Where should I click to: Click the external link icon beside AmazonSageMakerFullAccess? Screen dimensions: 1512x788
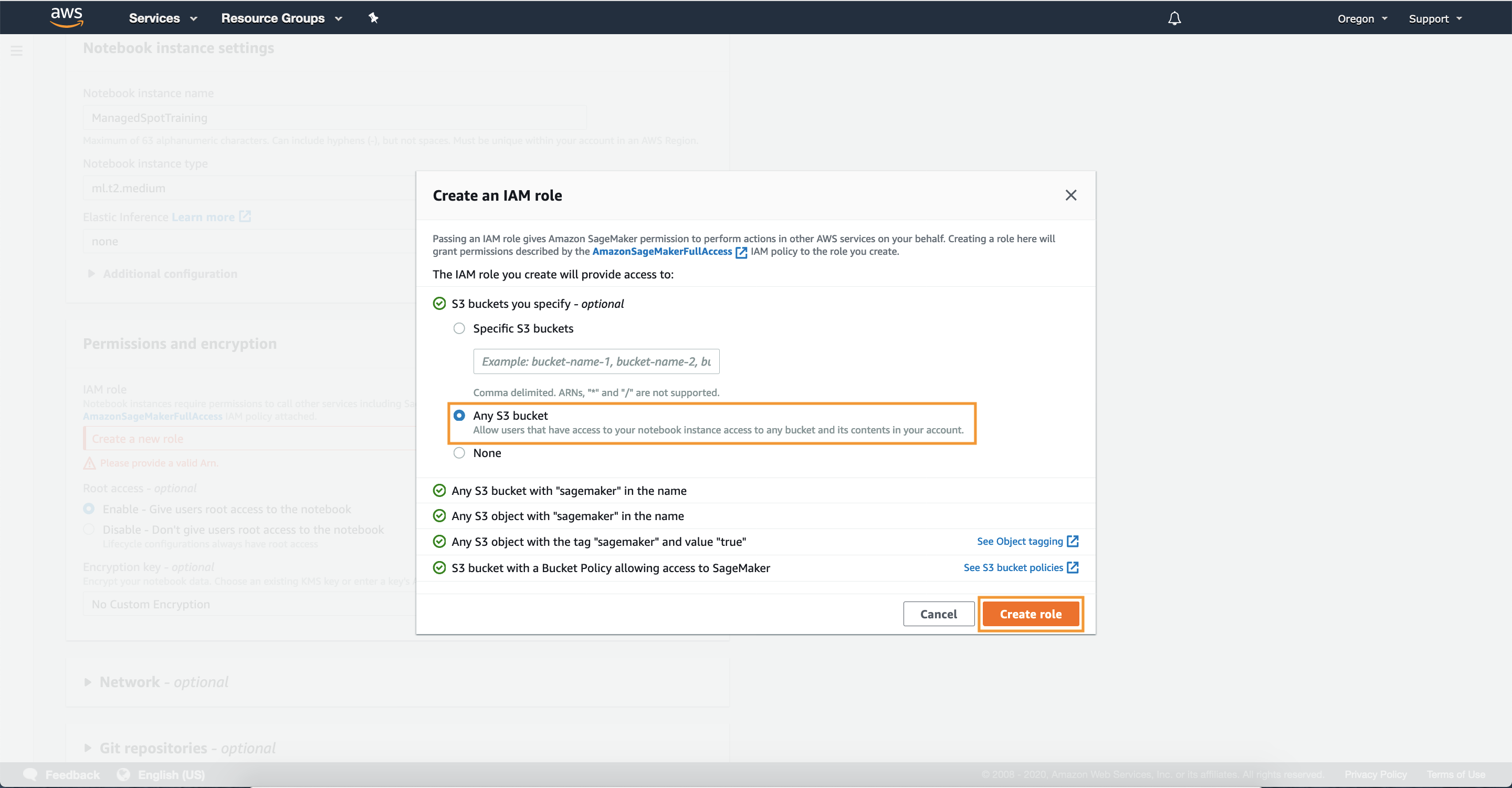tap(741, 252)
